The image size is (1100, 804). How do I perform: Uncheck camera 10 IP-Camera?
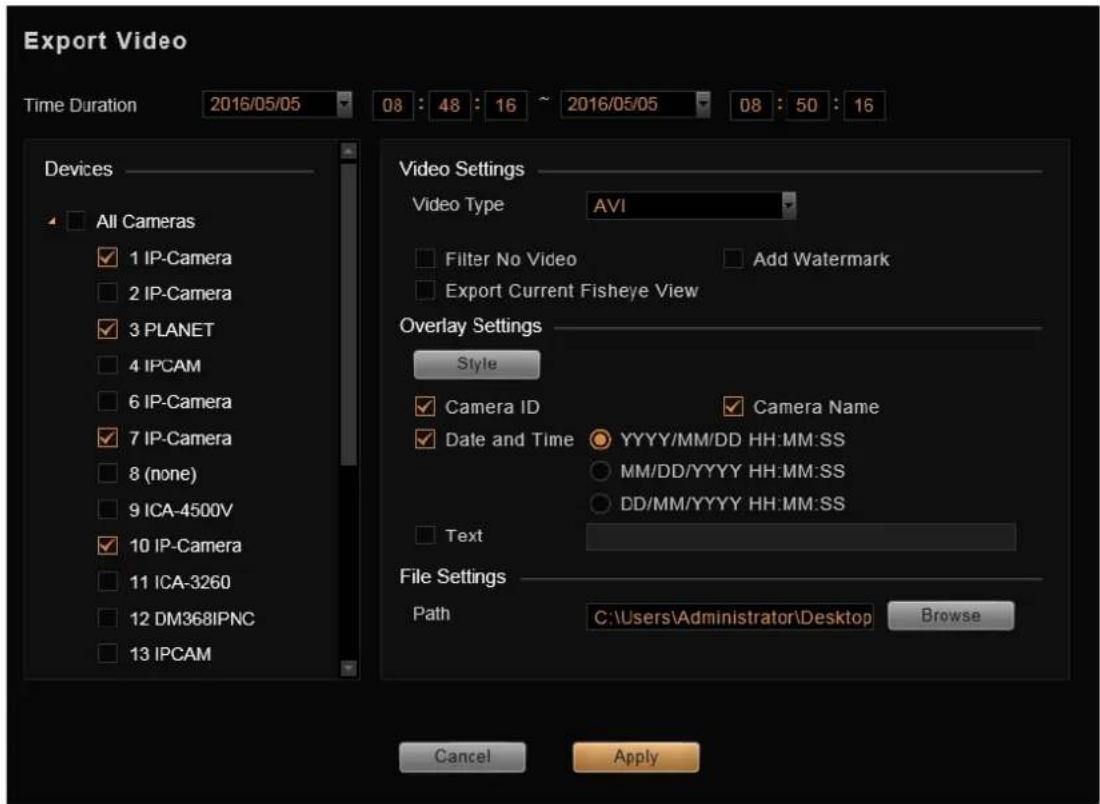tap(107, 545)
